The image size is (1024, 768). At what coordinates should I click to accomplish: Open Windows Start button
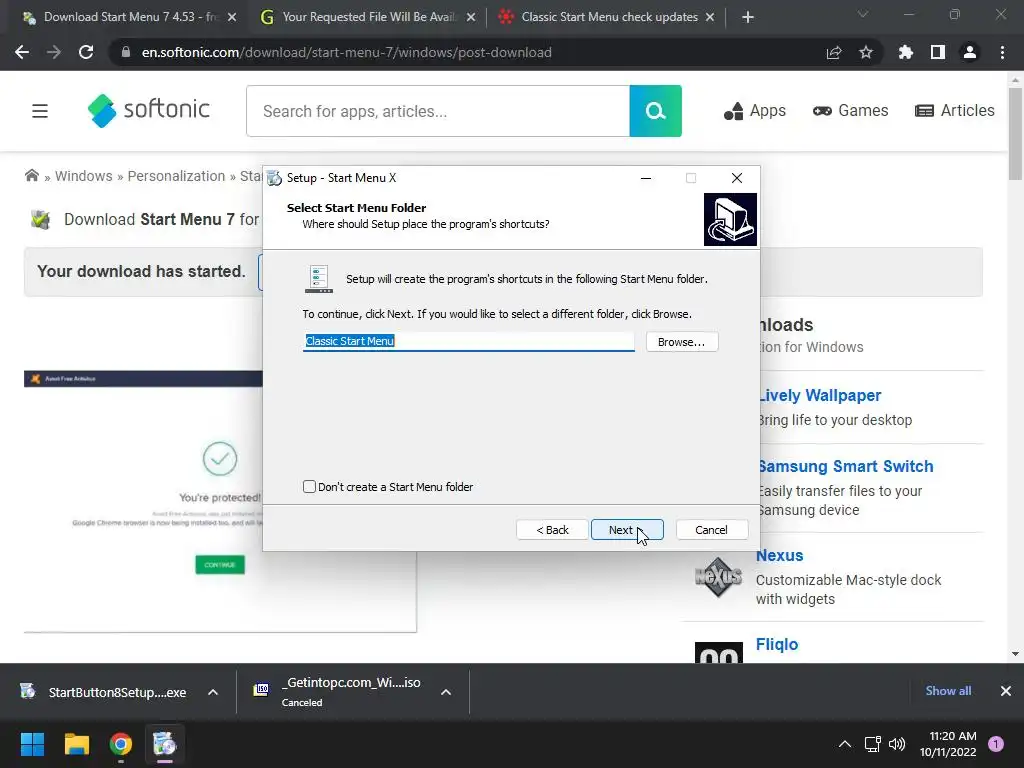click(x=32, y=744)
